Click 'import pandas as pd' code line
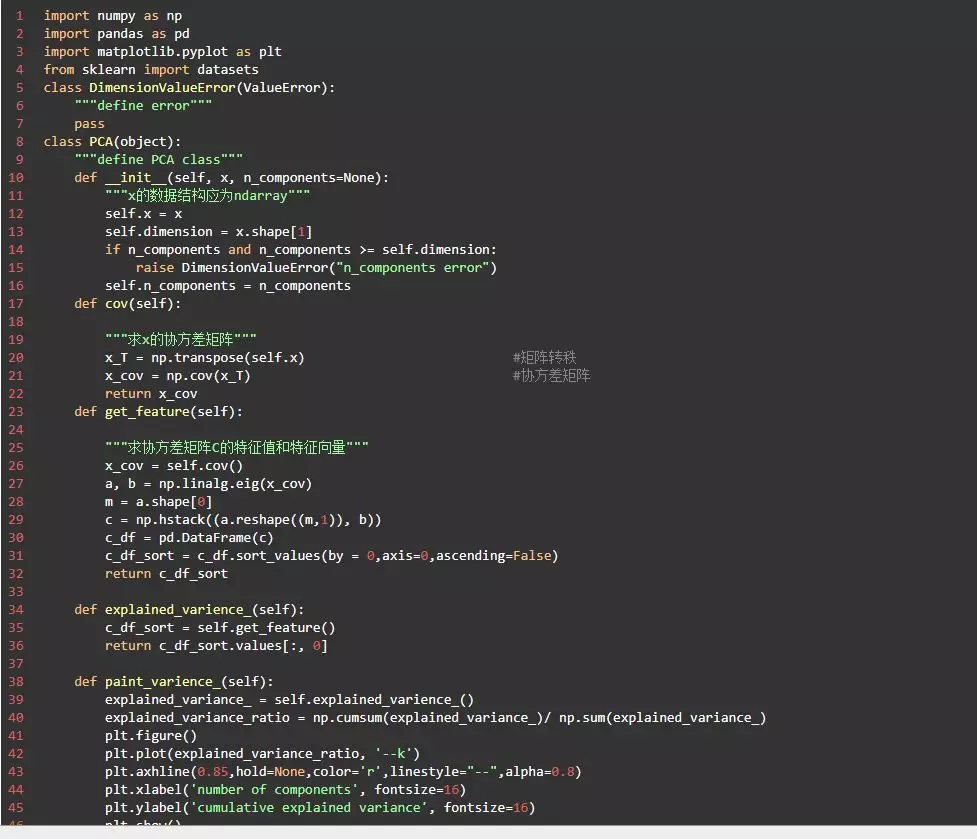The image size is (977, 839). coord(117,34)
